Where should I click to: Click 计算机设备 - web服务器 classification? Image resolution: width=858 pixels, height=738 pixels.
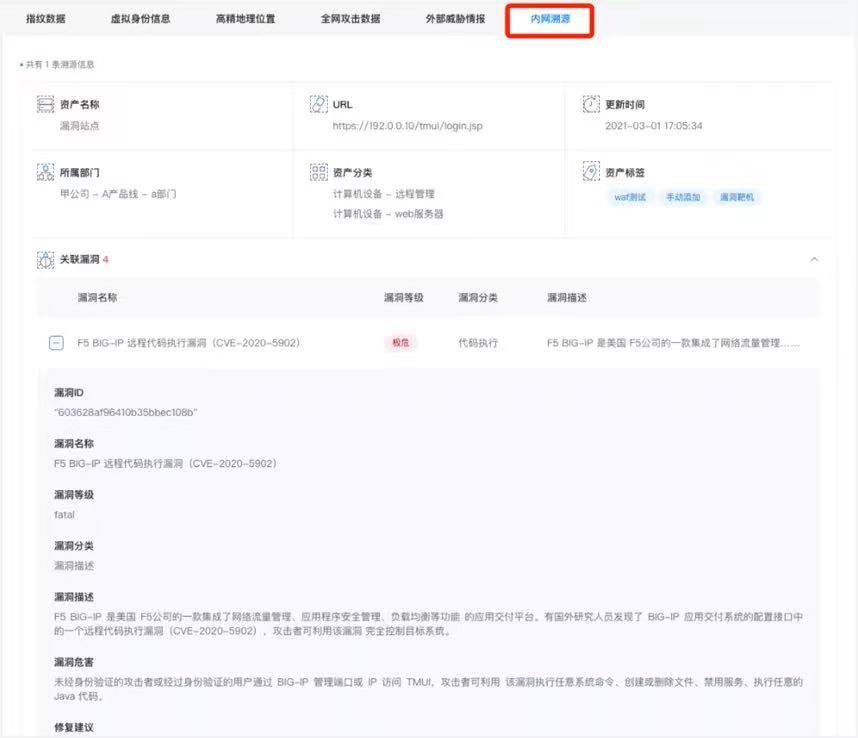click(388, 213)
